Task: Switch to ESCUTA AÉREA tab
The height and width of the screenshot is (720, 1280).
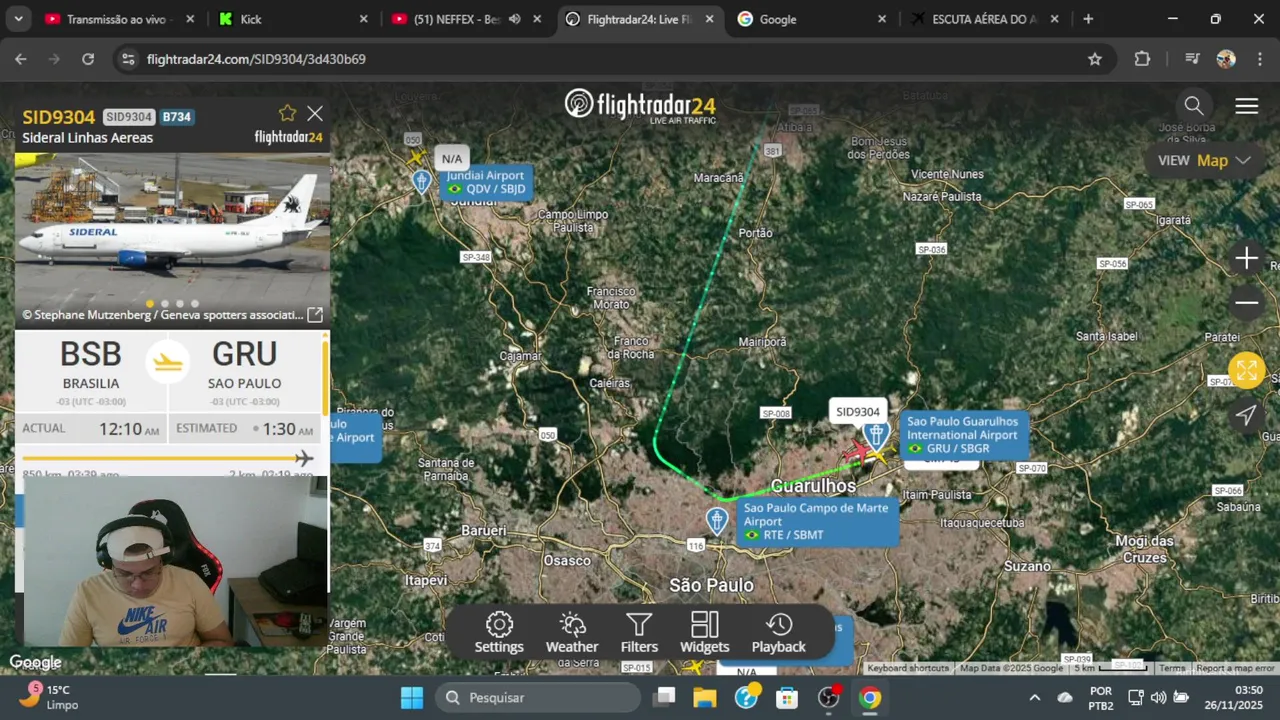Action: click(986, 19)
